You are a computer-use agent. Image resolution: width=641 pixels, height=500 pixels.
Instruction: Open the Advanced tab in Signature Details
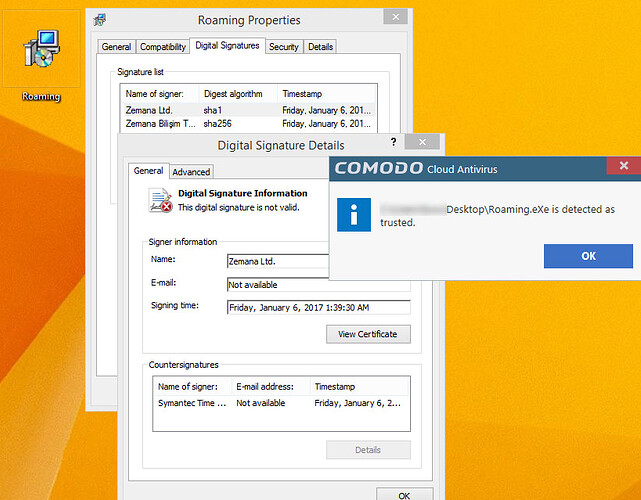[x=191, y=172]
